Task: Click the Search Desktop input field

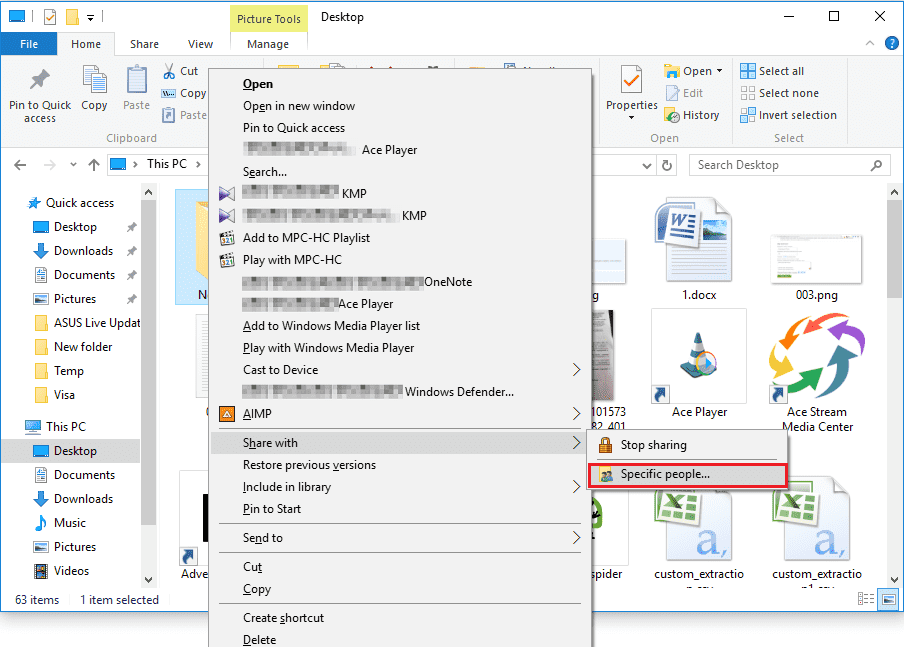Action: point(778,165)
